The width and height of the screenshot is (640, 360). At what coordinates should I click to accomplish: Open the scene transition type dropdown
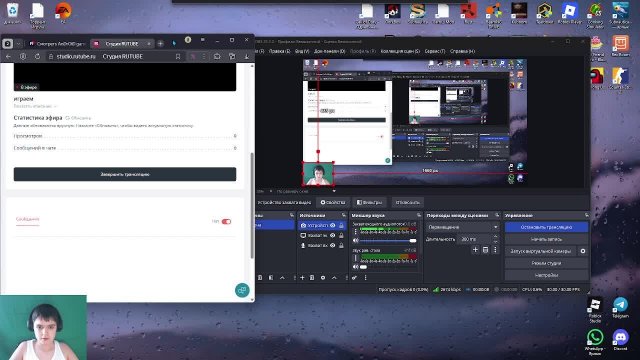coord(462,227)
